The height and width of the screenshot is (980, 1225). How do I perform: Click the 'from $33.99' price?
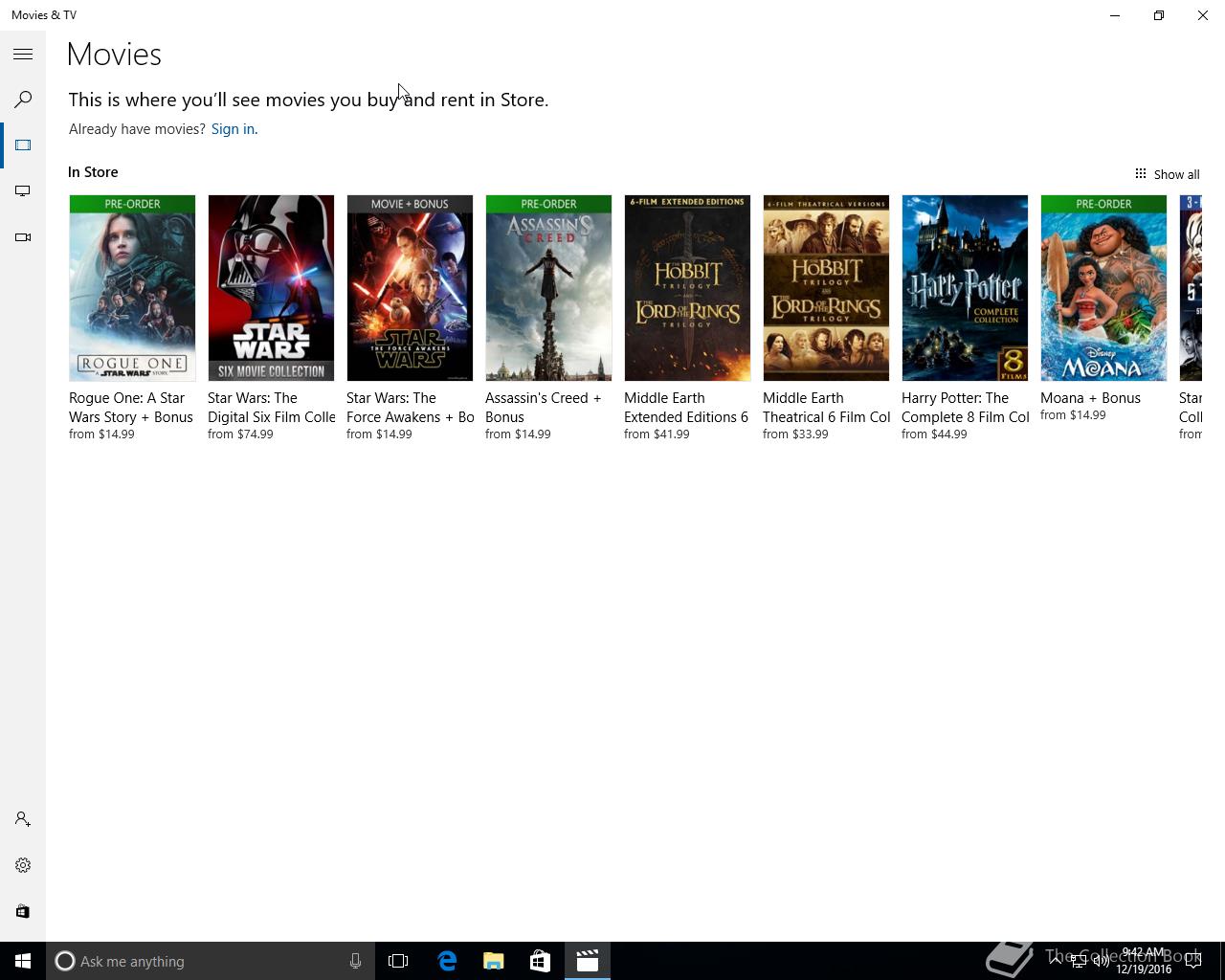click(x=795, y=434)
